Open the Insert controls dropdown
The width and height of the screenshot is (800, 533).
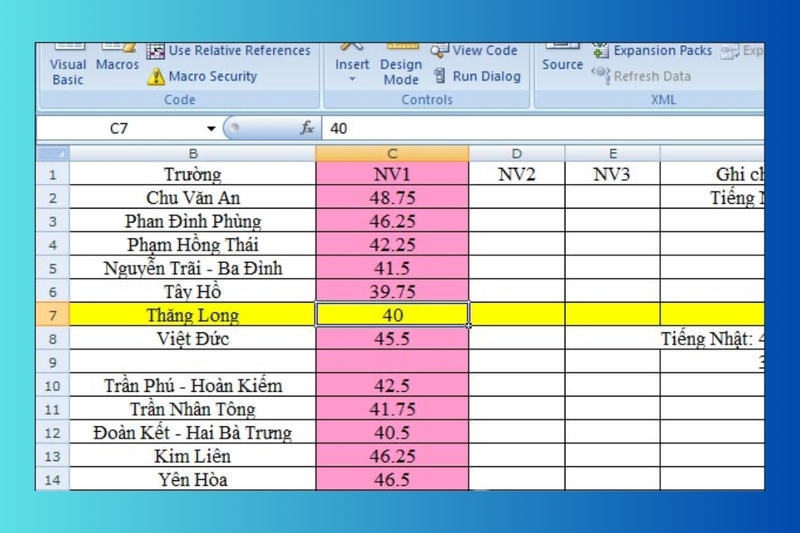352,64
